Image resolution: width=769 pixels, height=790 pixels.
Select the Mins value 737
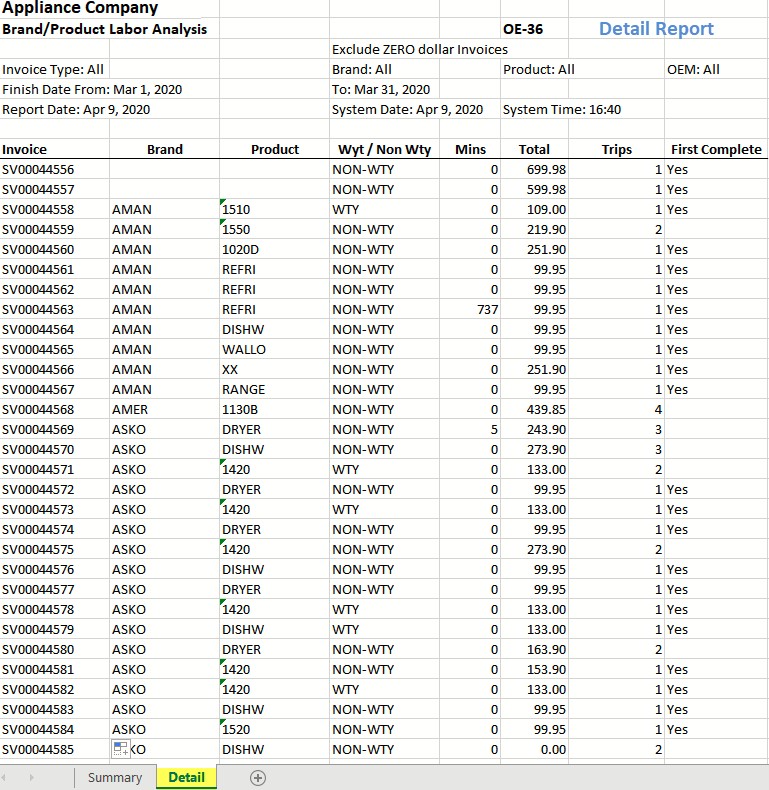(470, 309)
